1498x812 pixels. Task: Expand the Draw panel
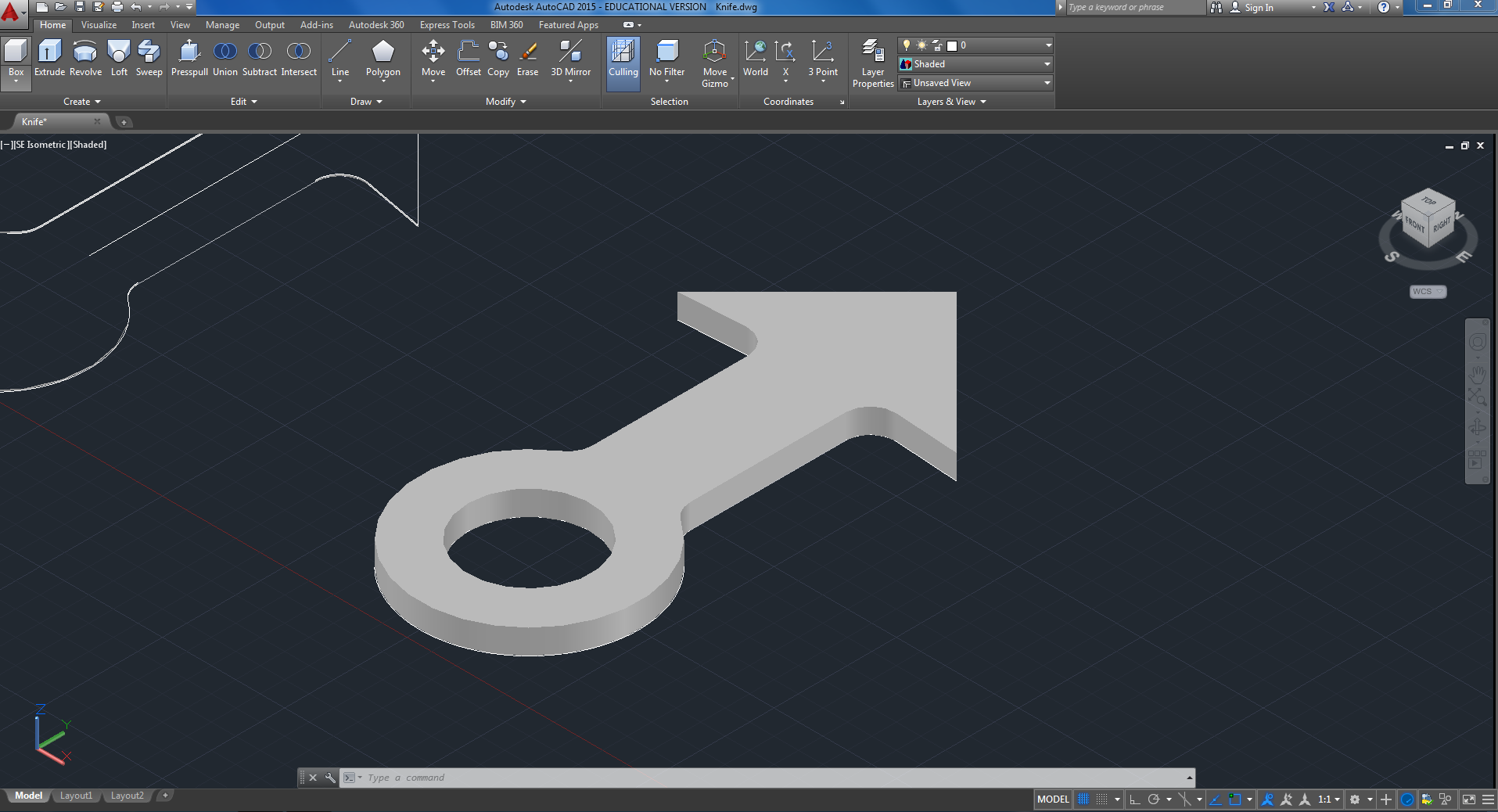366,102
